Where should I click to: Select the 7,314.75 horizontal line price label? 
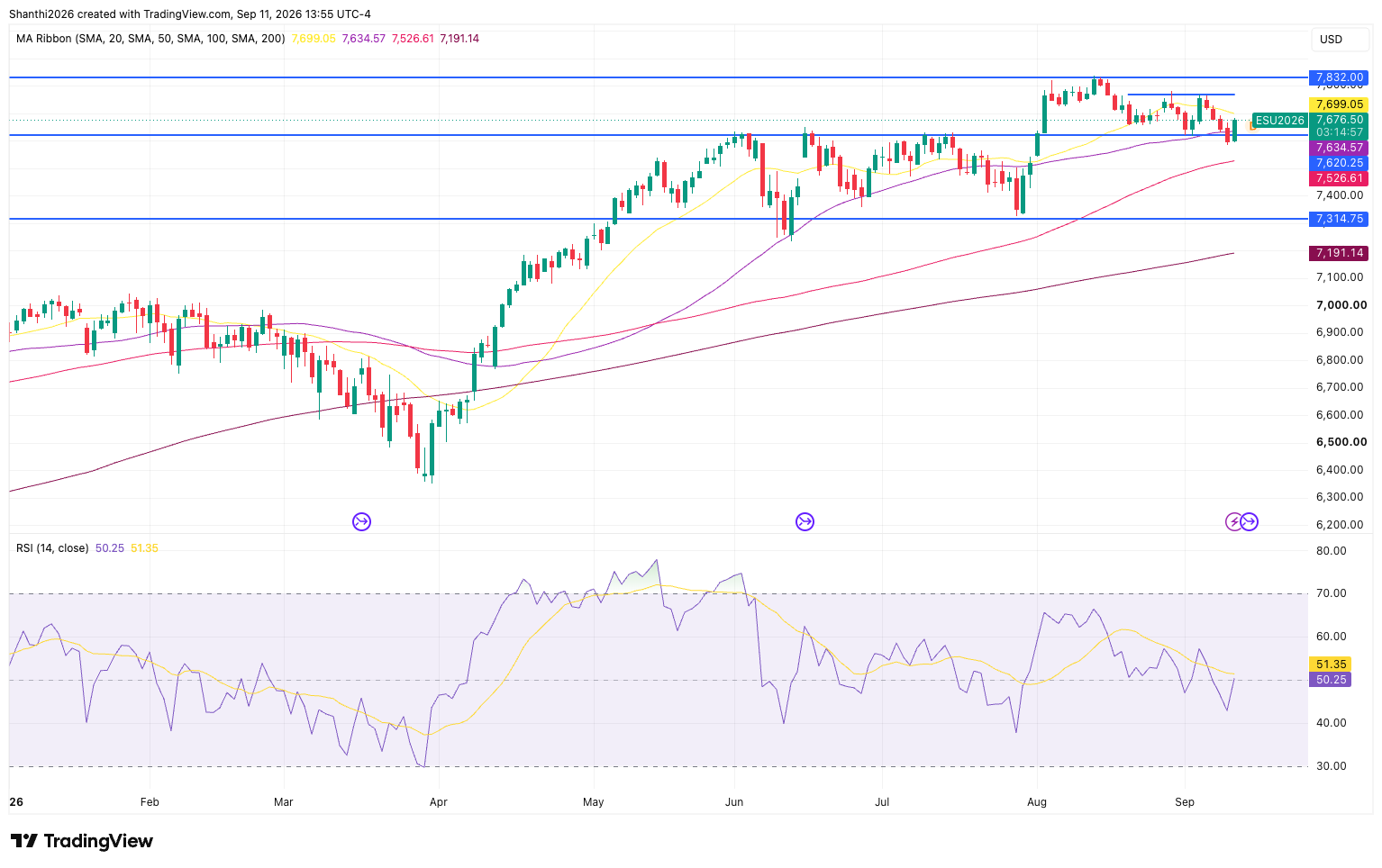click(1338, 219)
